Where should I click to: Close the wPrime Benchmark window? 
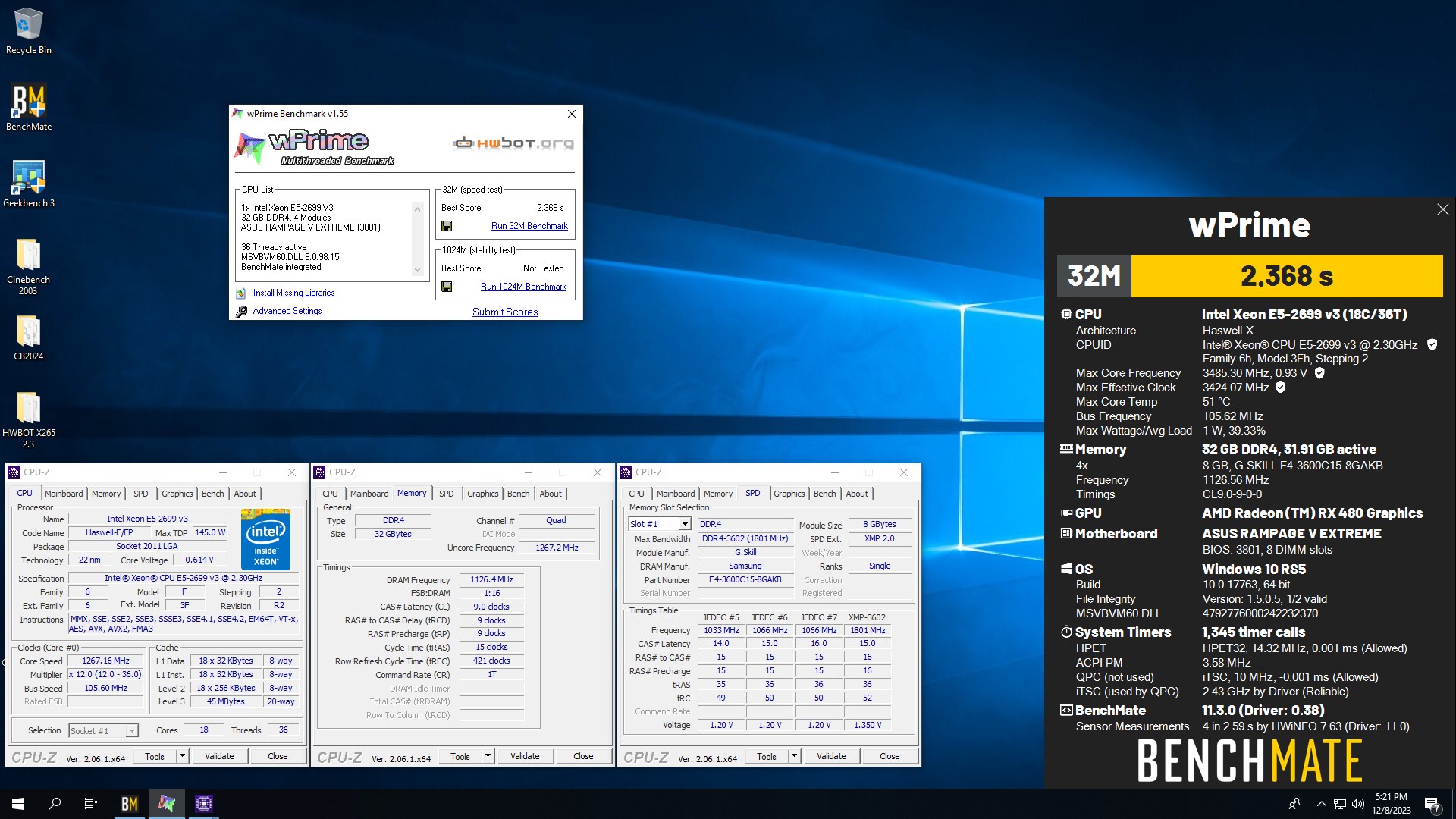coord(572,114)
